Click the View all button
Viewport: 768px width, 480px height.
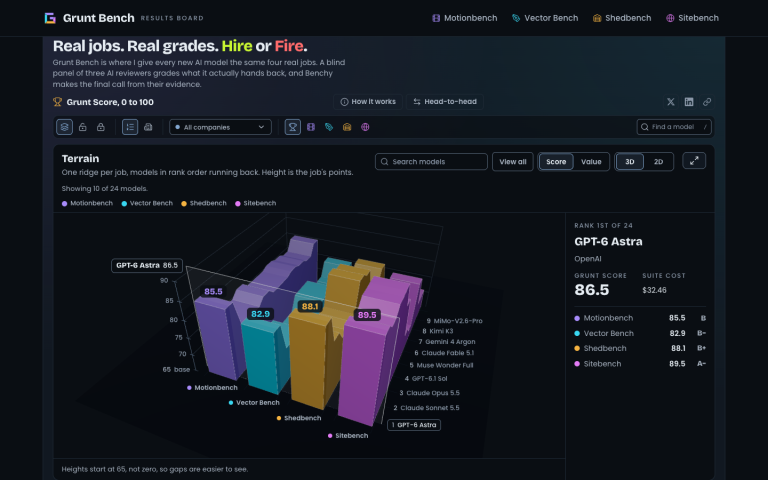512,162
